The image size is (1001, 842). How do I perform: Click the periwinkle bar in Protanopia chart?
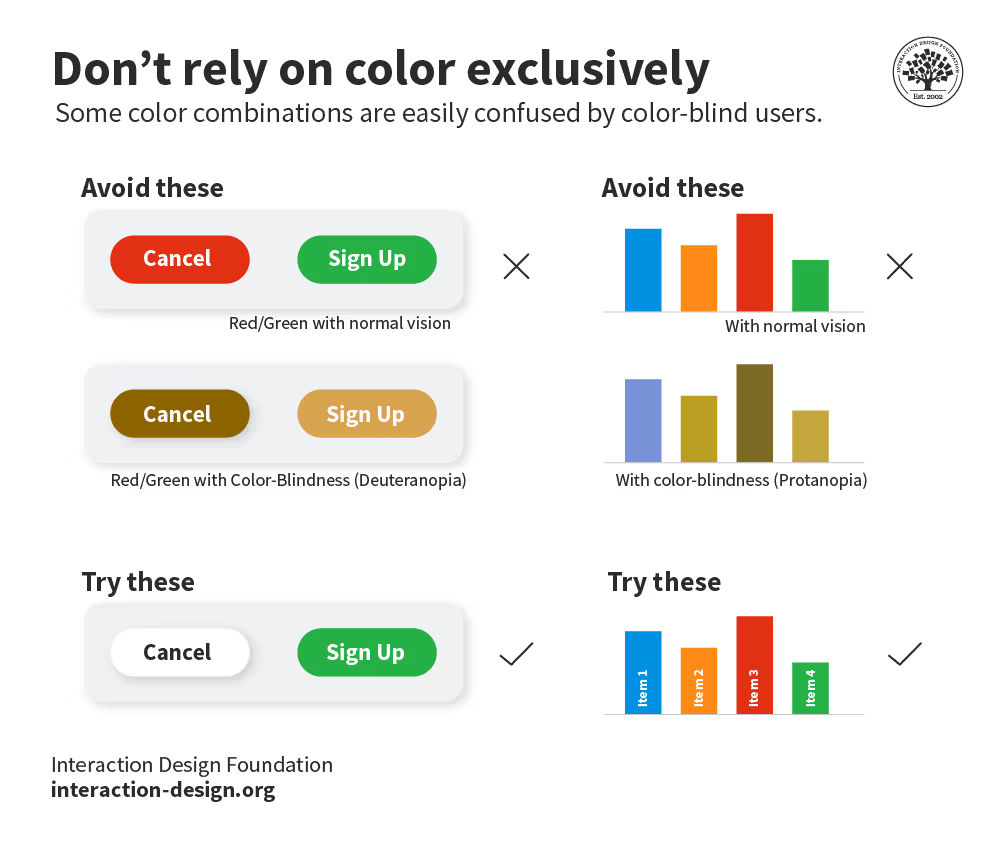point(643,420)
